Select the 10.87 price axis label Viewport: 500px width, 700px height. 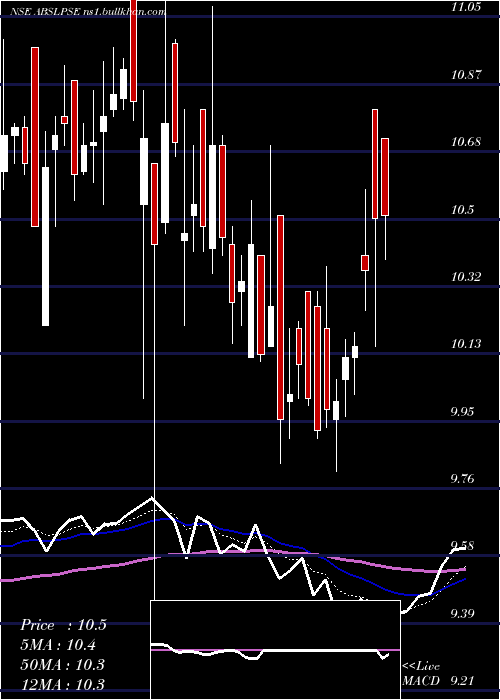466,74
